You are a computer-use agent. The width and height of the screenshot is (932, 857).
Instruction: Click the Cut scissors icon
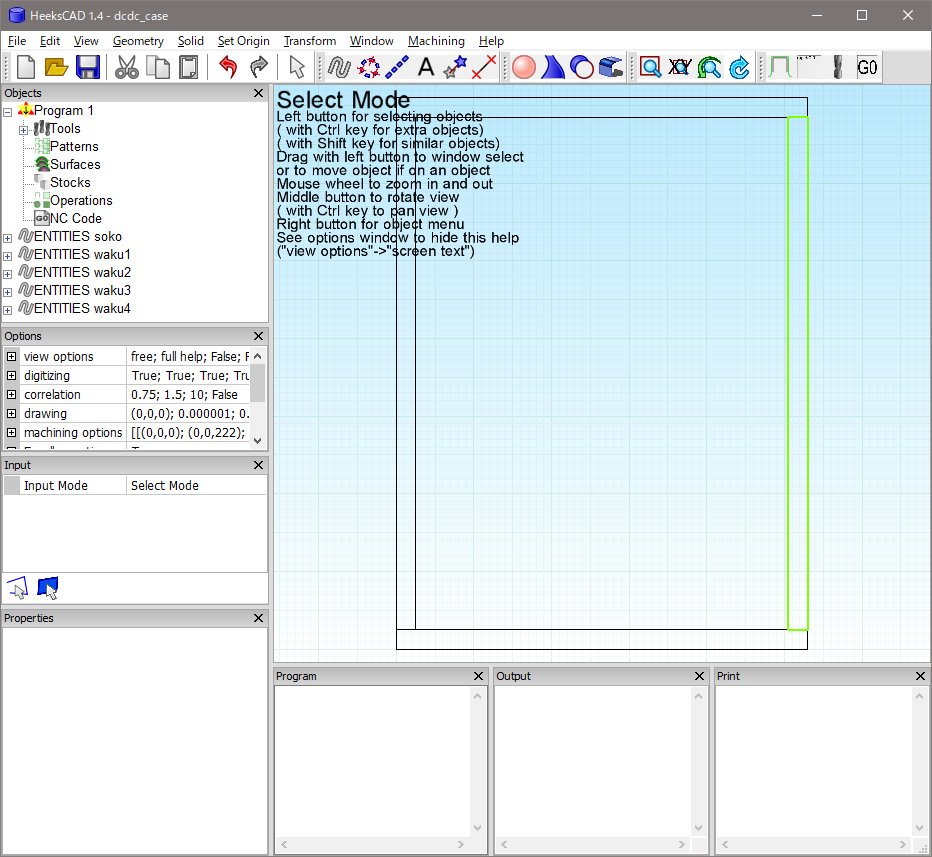(x=127, y=67)
